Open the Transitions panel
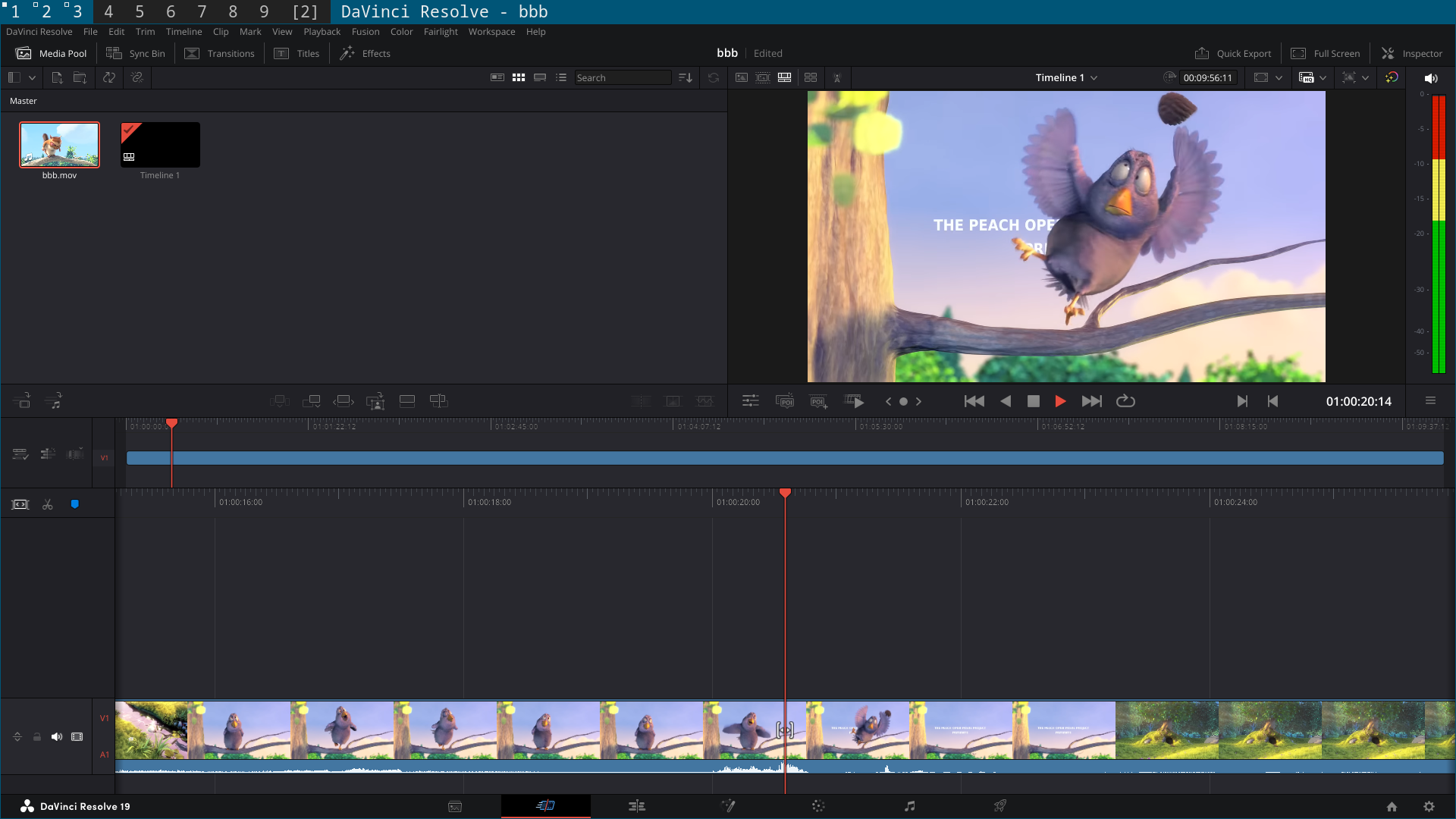Screen dimensions: 1456x819 [x=220, y=53]
